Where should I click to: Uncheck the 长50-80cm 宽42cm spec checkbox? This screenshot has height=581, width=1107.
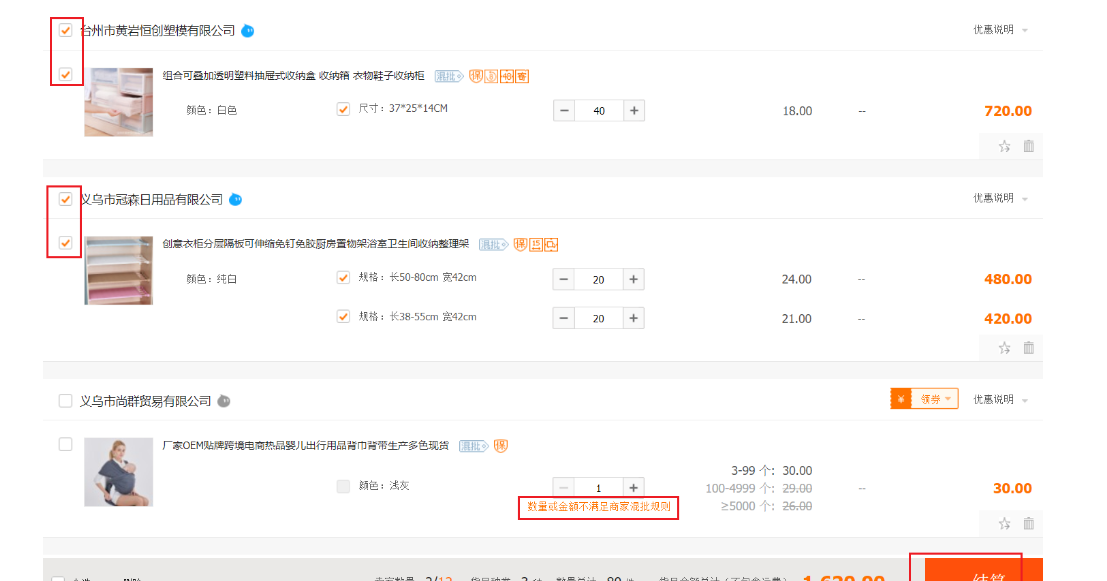coord(343,277)
